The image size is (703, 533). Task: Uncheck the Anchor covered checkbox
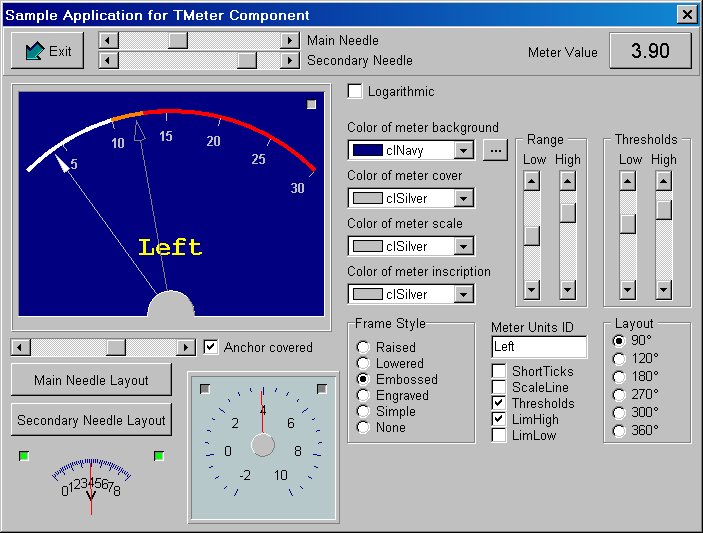click(211, 347)
